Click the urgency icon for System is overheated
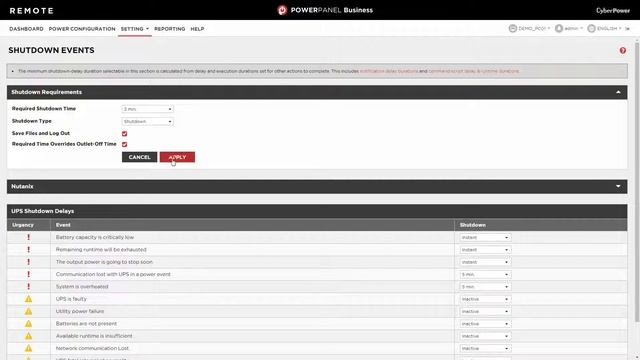The width and height of the screenshot is (640, 360). click(x=29, y=287)
